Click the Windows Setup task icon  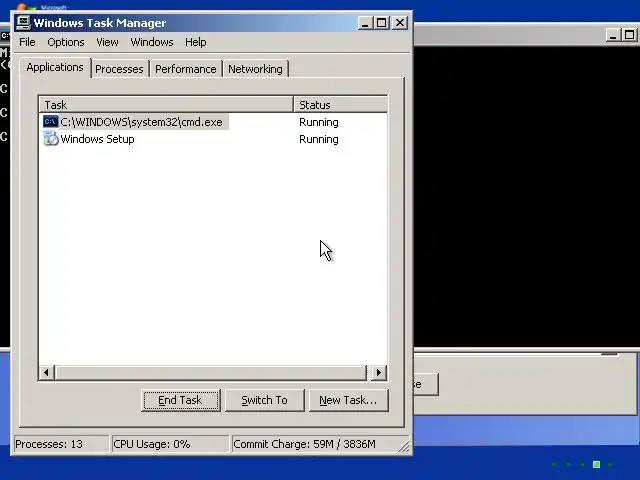click(51, 139)
